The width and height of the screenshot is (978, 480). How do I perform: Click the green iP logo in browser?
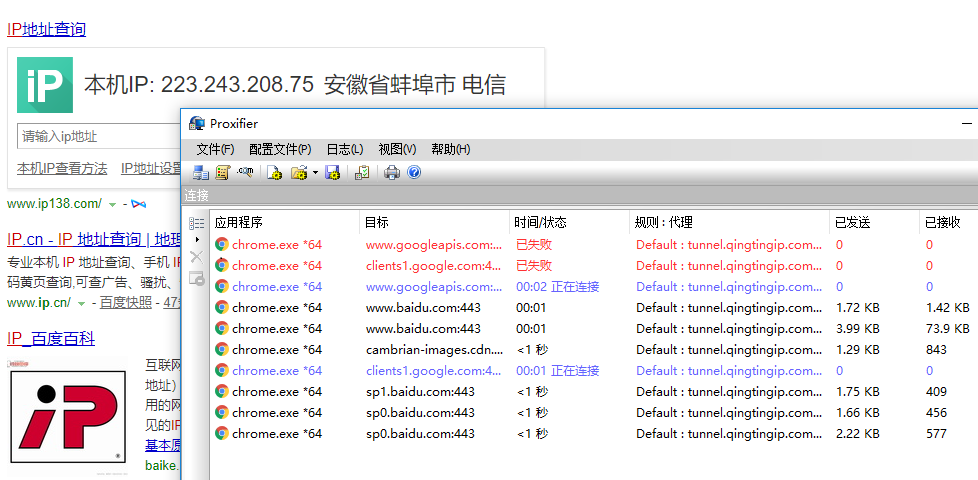[x=45, y=85]
